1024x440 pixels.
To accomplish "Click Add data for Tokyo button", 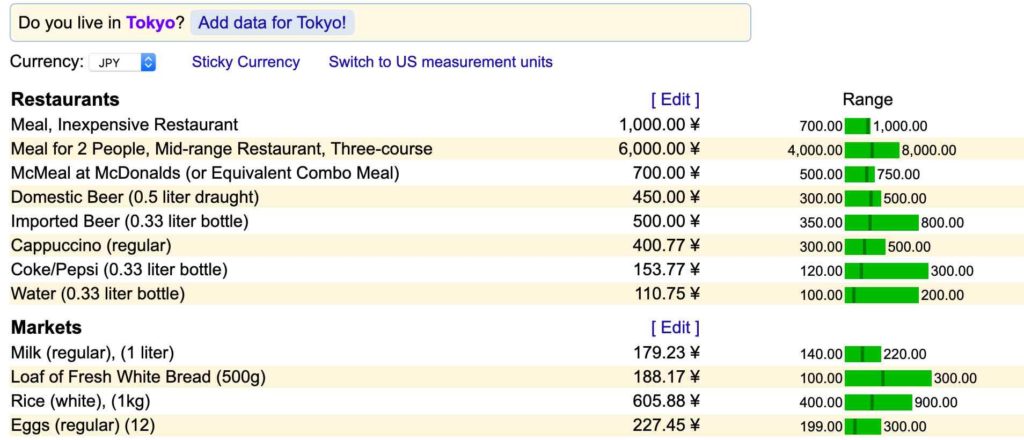I will [x=272, y=23].
